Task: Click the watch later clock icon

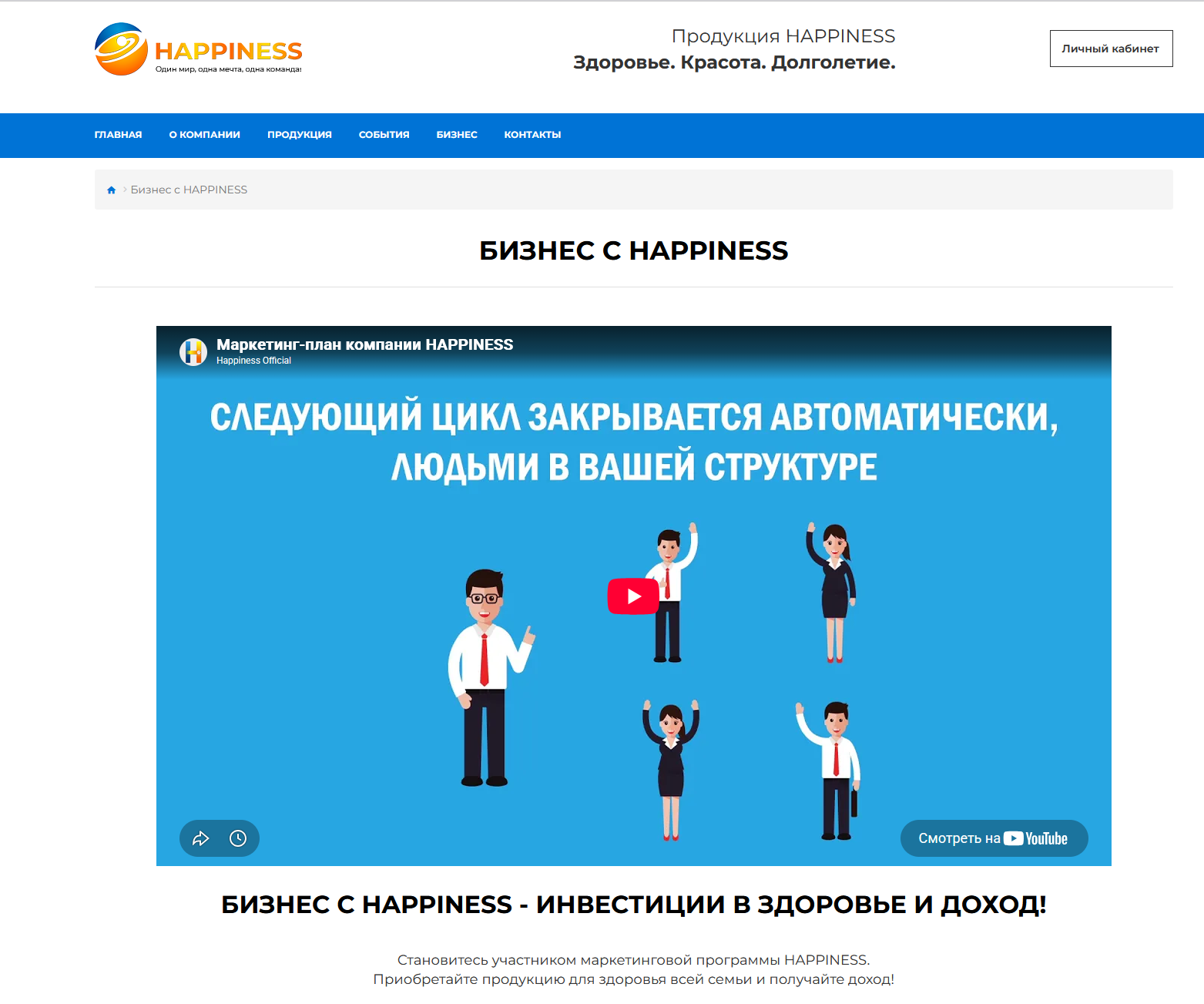Action: tap(238, 838)
